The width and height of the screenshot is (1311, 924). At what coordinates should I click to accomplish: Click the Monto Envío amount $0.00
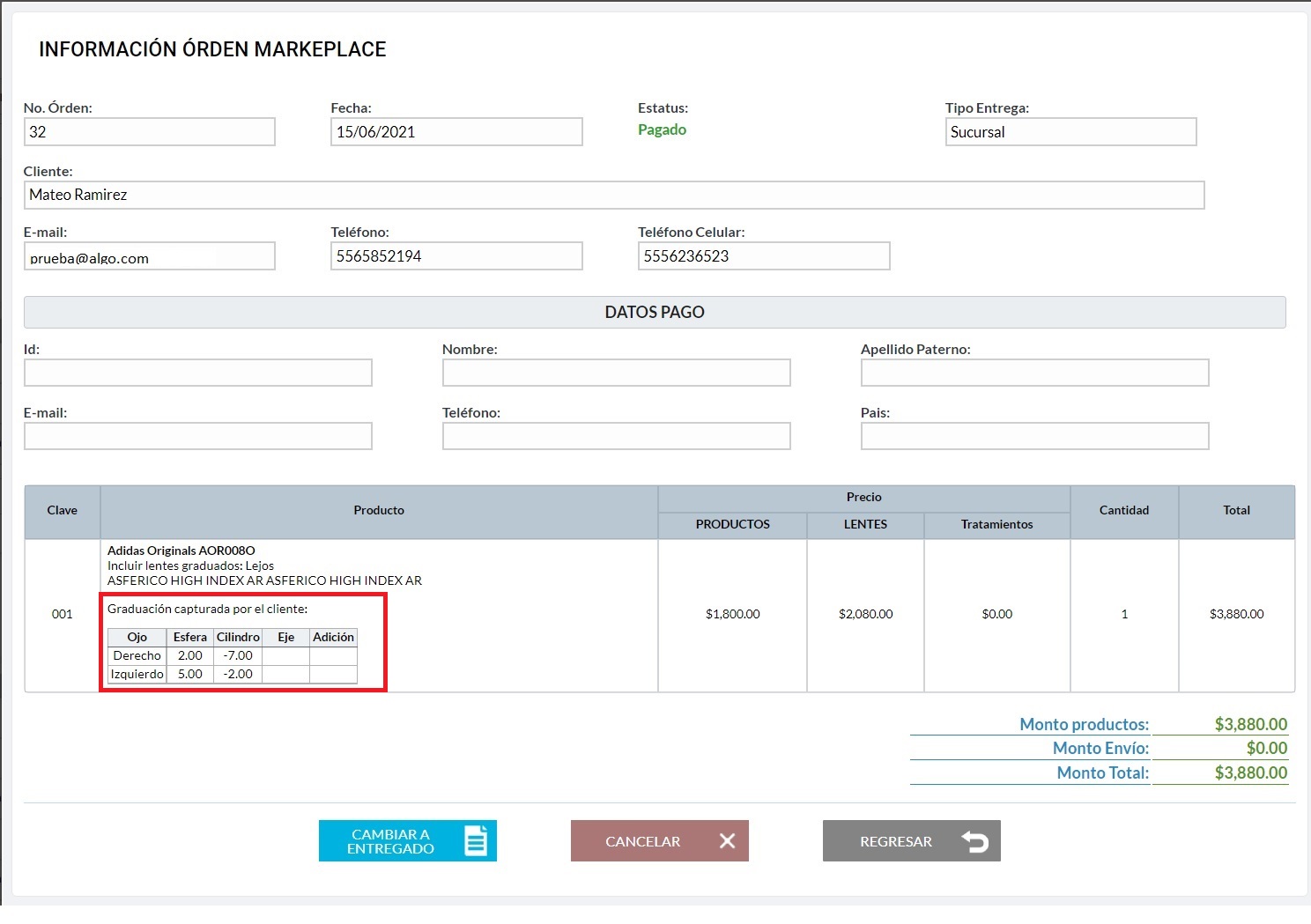point(1267,749)
